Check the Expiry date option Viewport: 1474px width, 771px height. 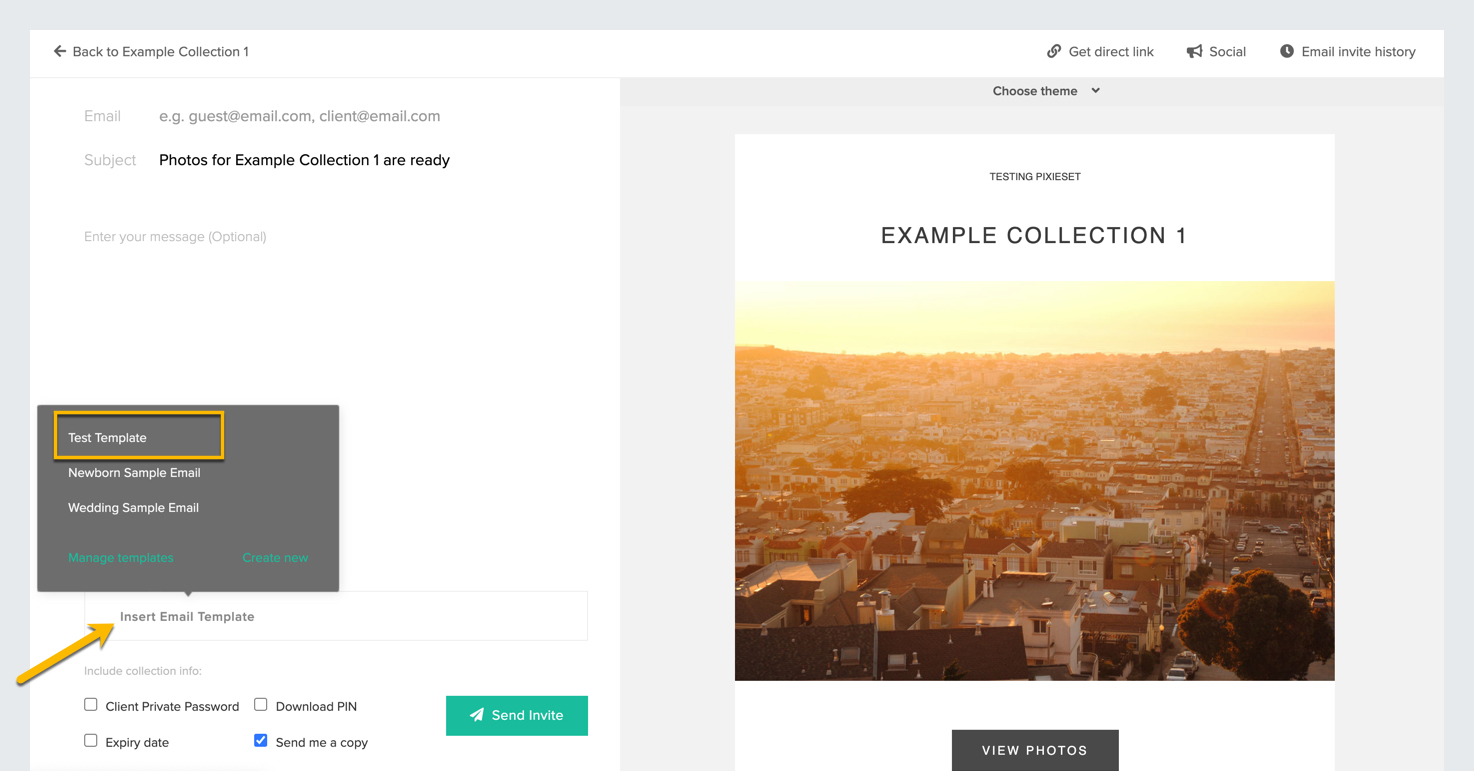click(x=91, y=741)
